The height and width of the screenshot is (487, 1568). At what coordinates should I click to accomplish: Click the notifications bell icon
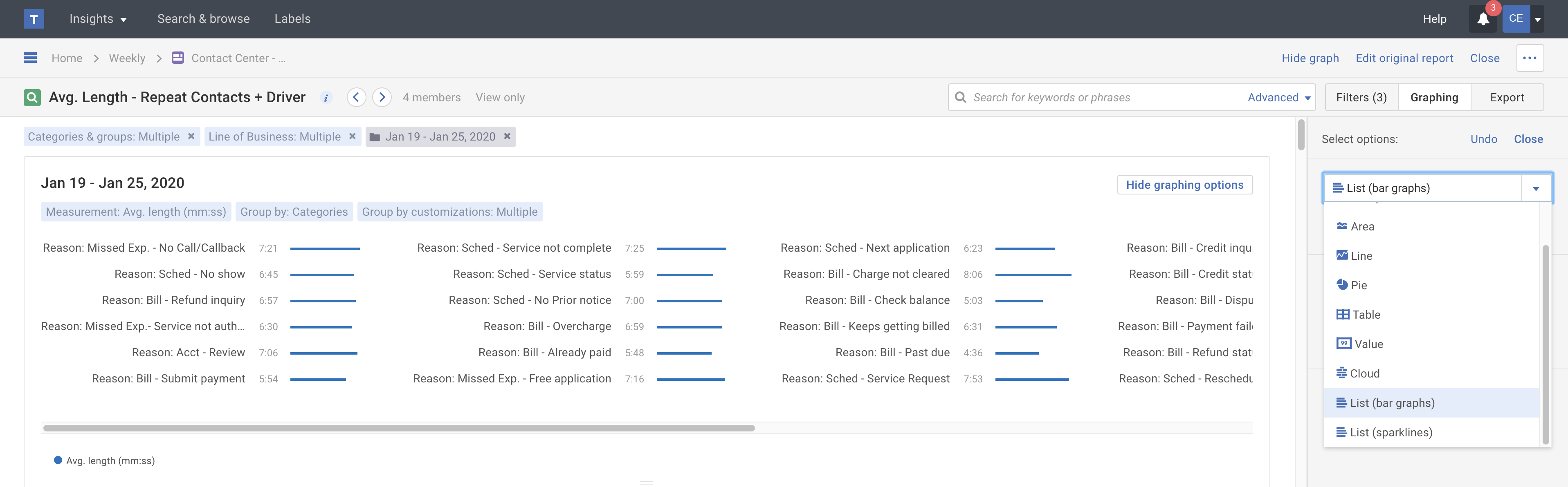(x=1483, y=19)
